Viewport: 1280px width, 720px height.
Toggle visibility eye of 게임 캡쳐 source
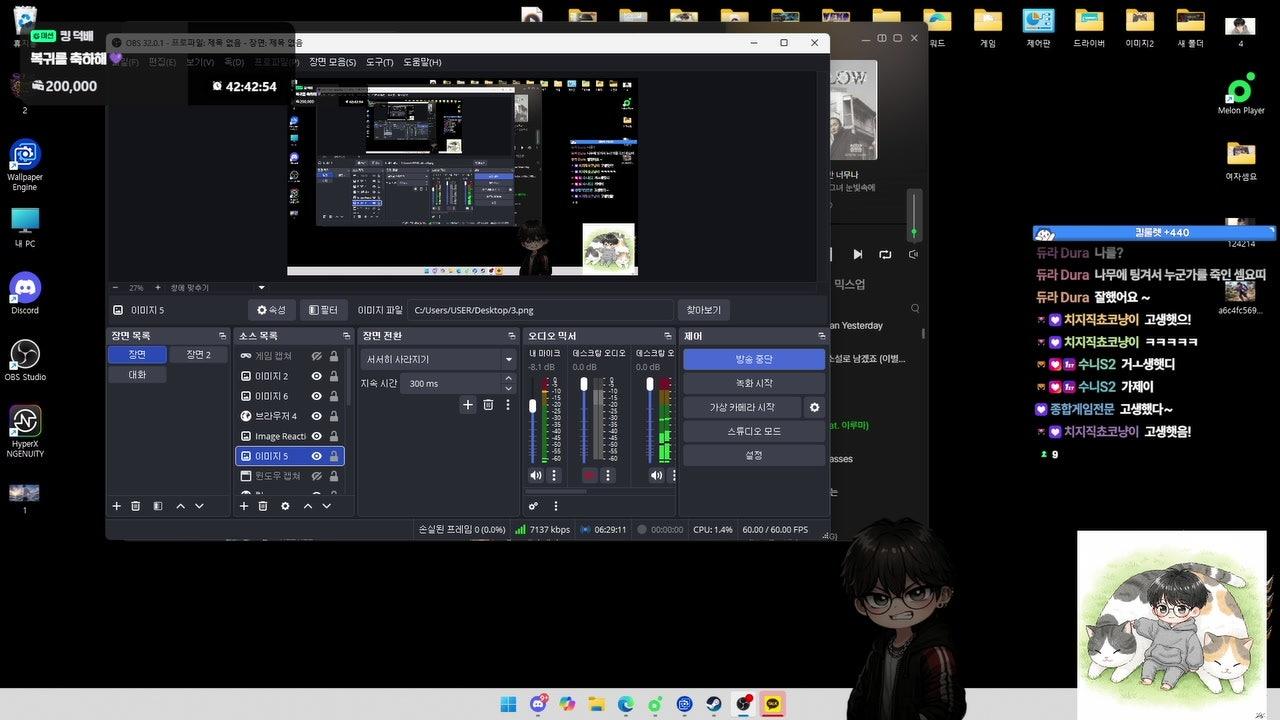[x=316, y=356]
